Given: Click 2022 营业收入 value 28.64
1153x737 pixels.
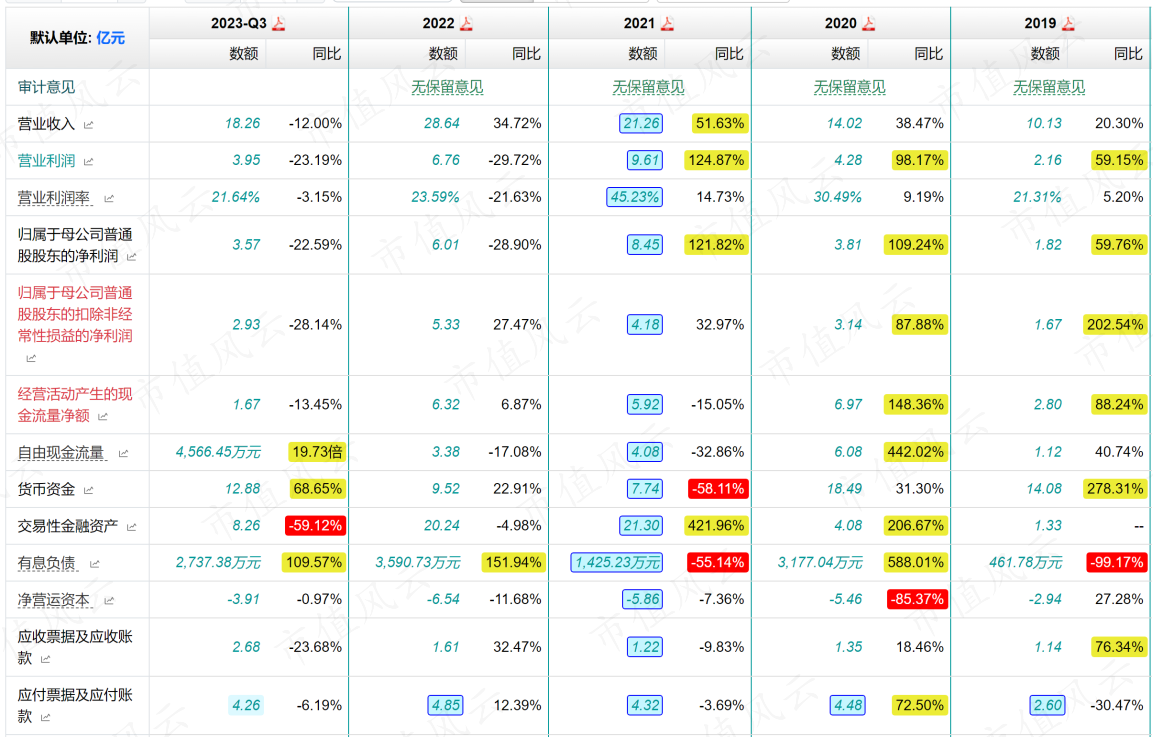Looking at the screenshot, I should (442, 123).
